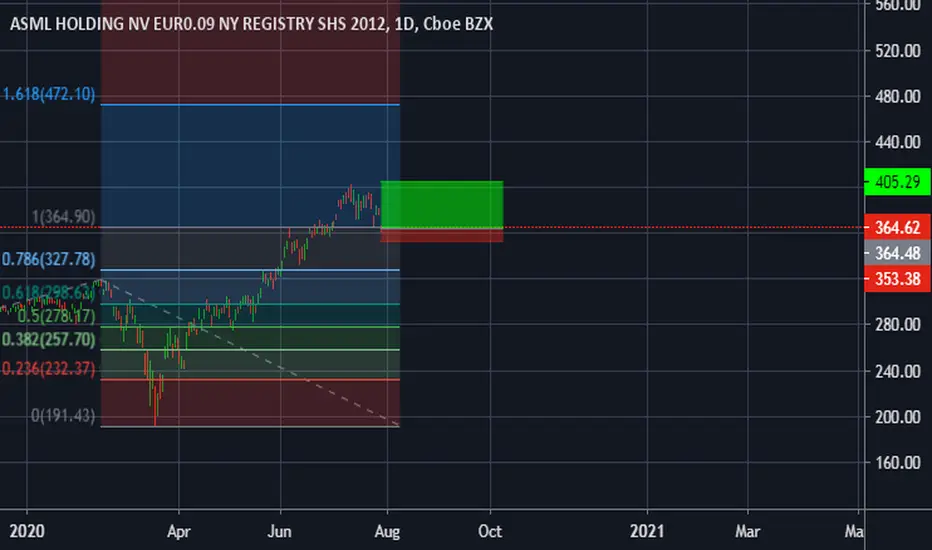
Task: Select the green long position profit box
Action: point(442,204)
